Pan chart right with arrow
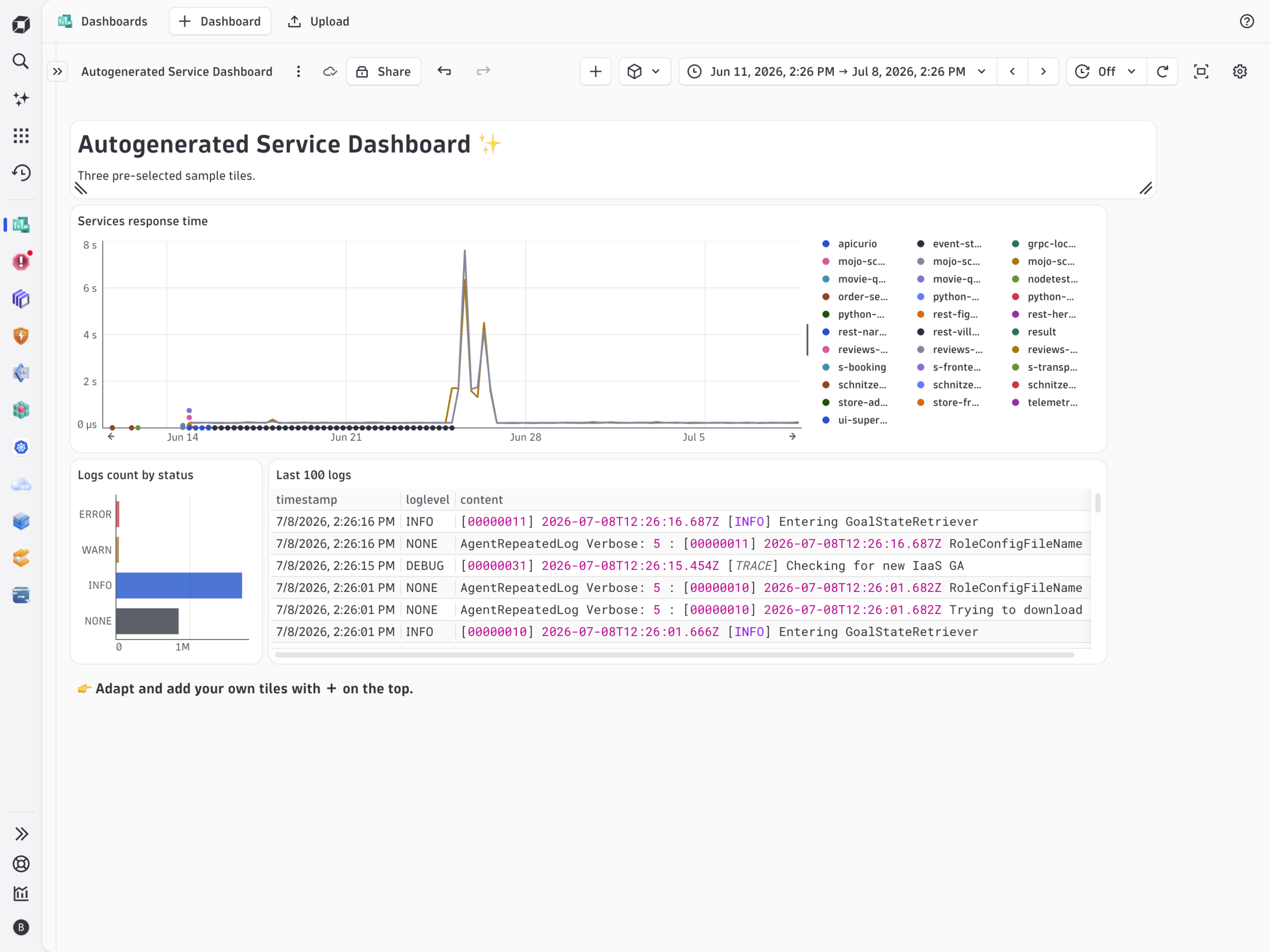The width and height of the screenshot is (1270, 952). 792,437
